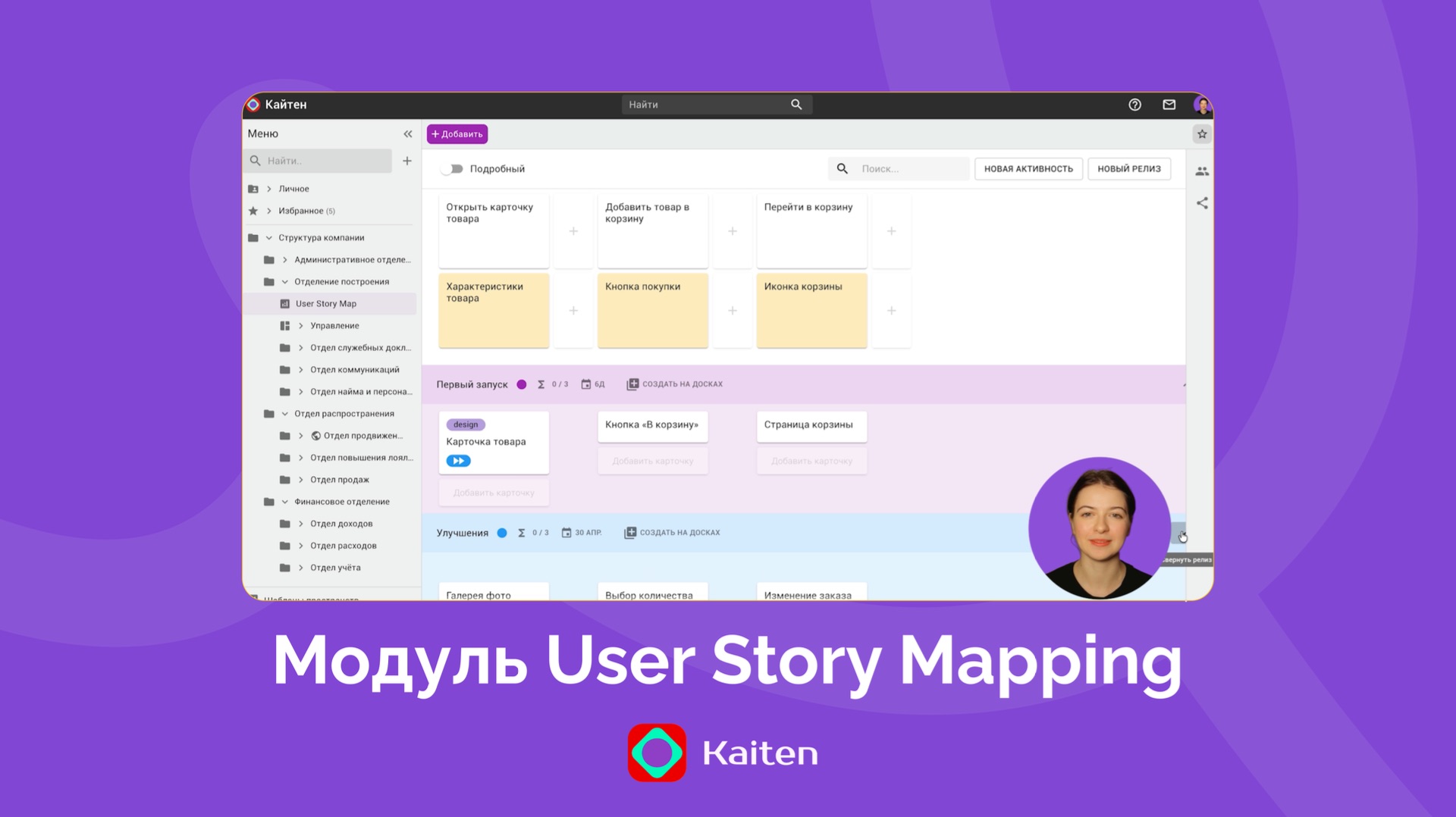Click the calendar icon showing 6Д deadline
The image size is (1456, 817).
[586, 384]
